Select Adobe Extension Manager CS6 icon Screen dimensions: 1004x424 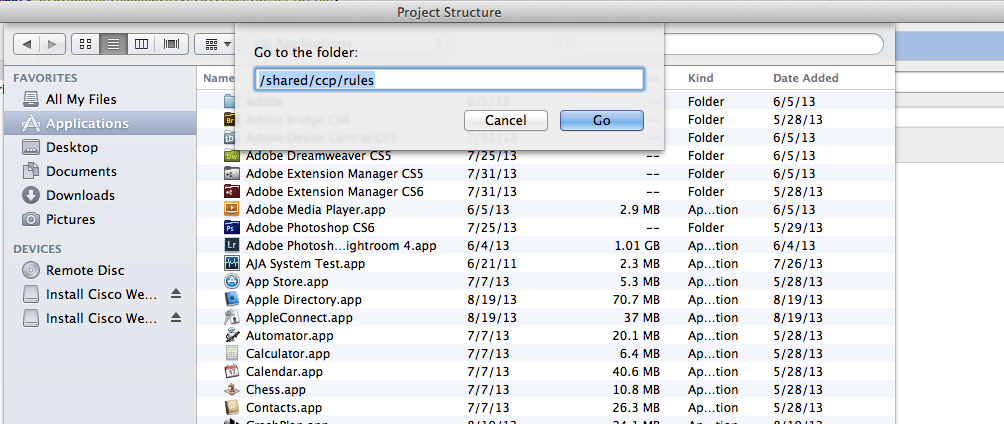231,192
